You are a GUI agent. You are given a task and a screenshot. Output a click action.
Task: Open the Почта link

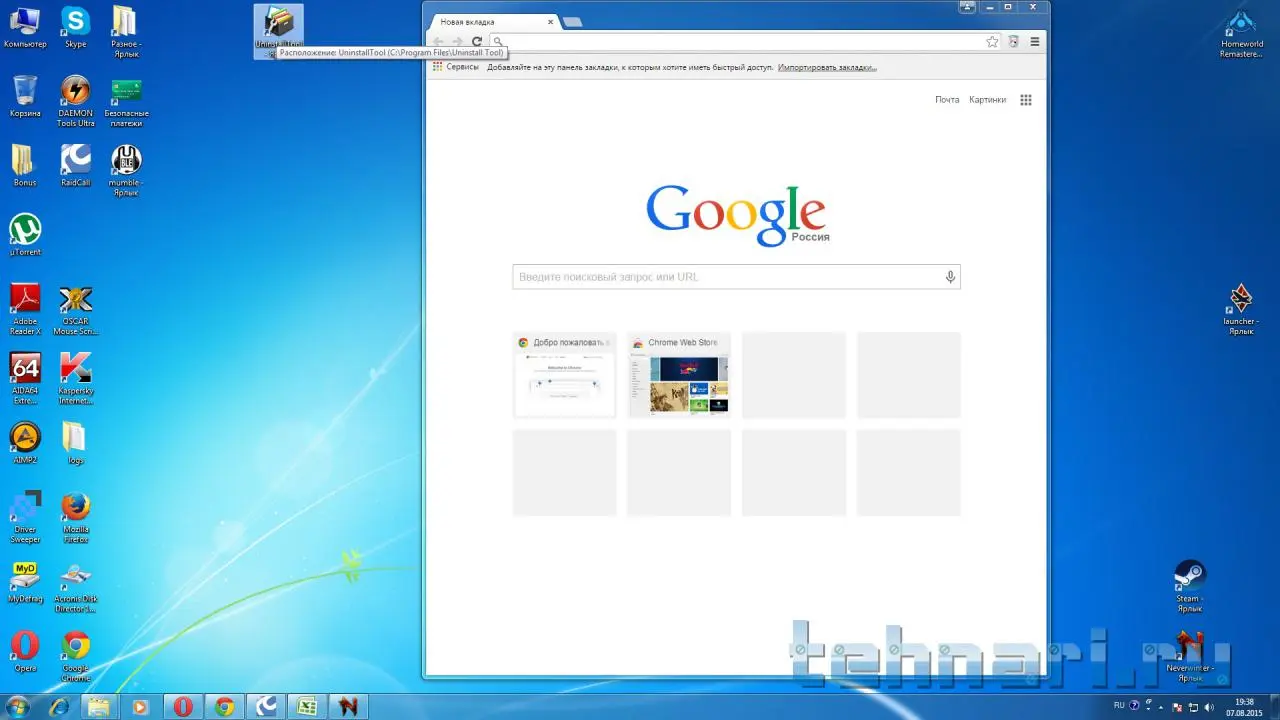947,100
